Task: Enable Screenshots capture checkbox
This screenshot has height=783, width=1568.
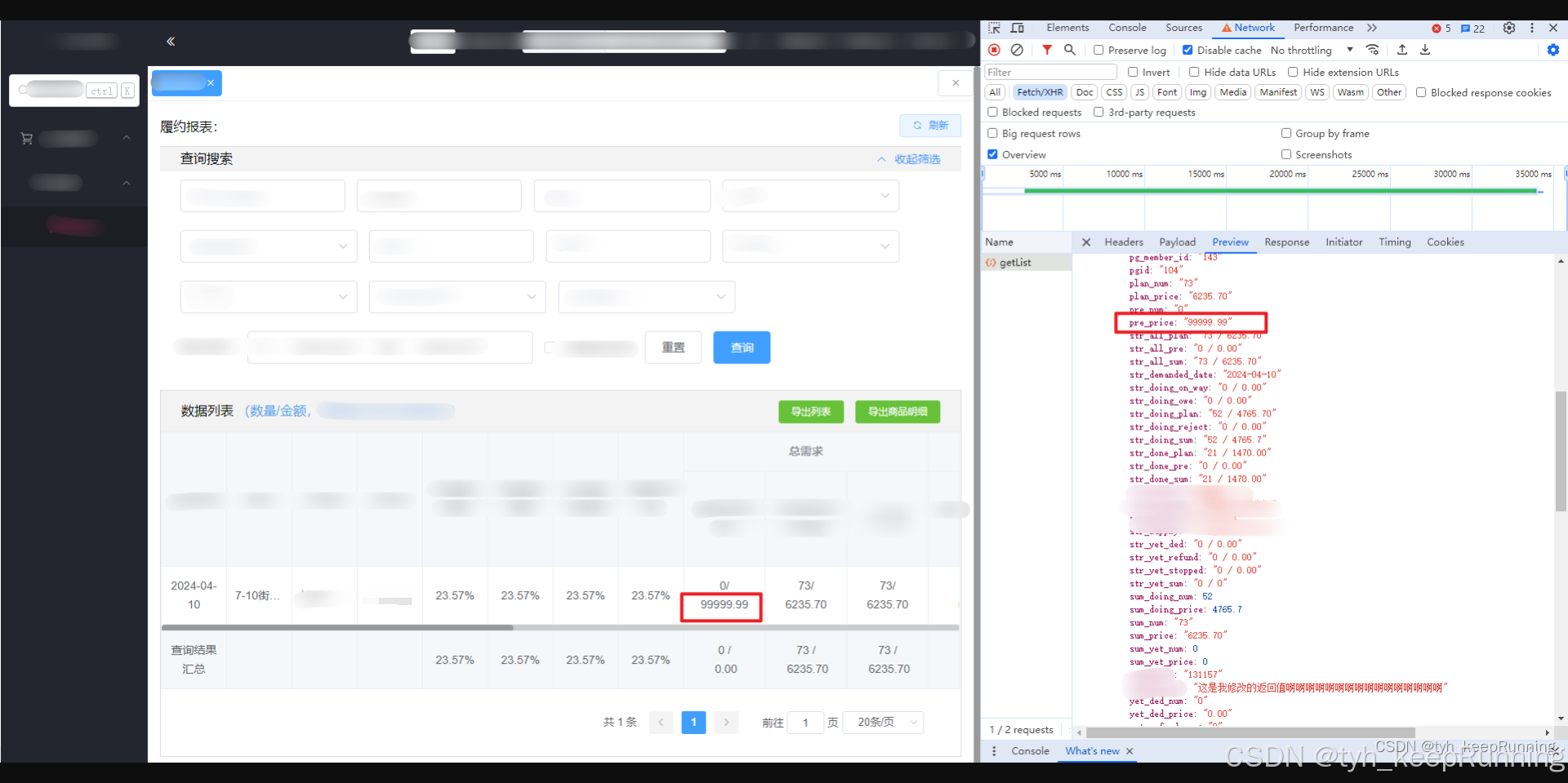Action: coord(1286,154)
